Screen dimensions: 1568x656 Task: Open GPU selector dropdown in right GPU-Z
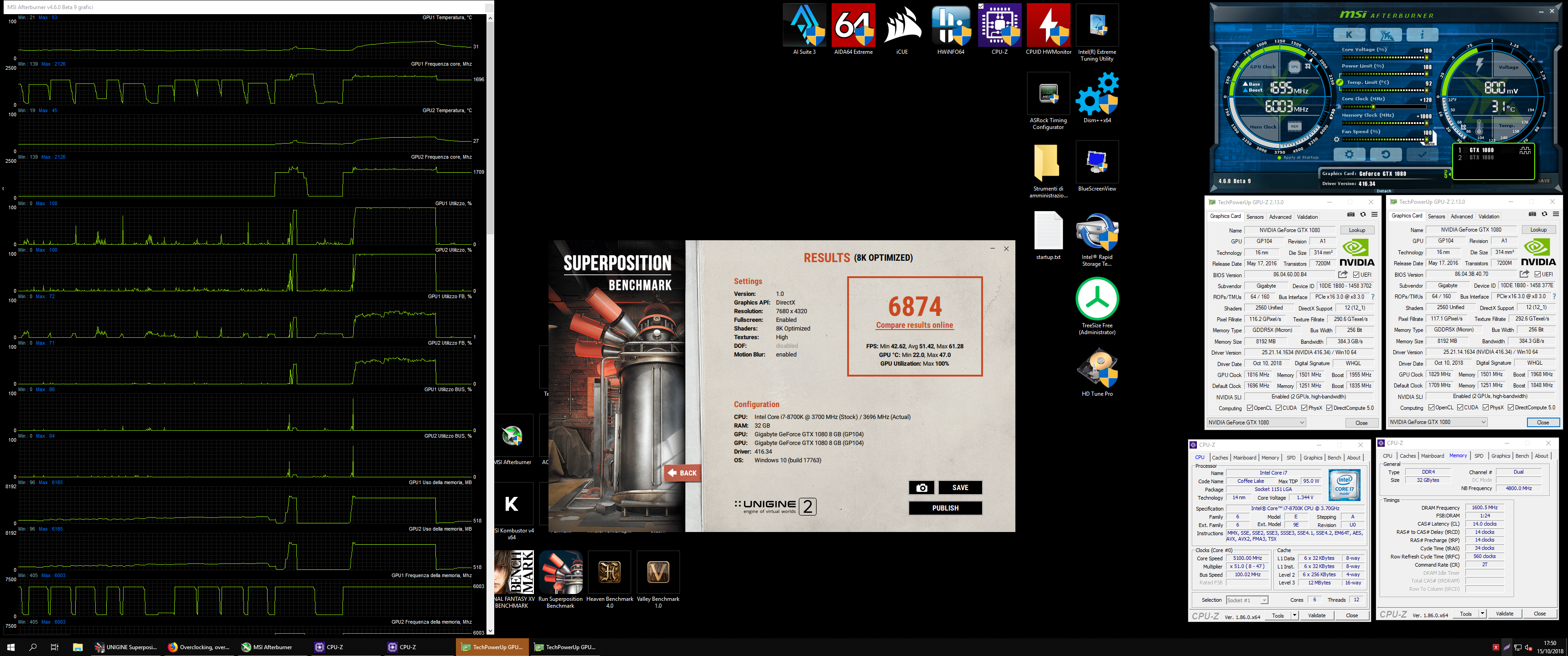click(1439, 422)
